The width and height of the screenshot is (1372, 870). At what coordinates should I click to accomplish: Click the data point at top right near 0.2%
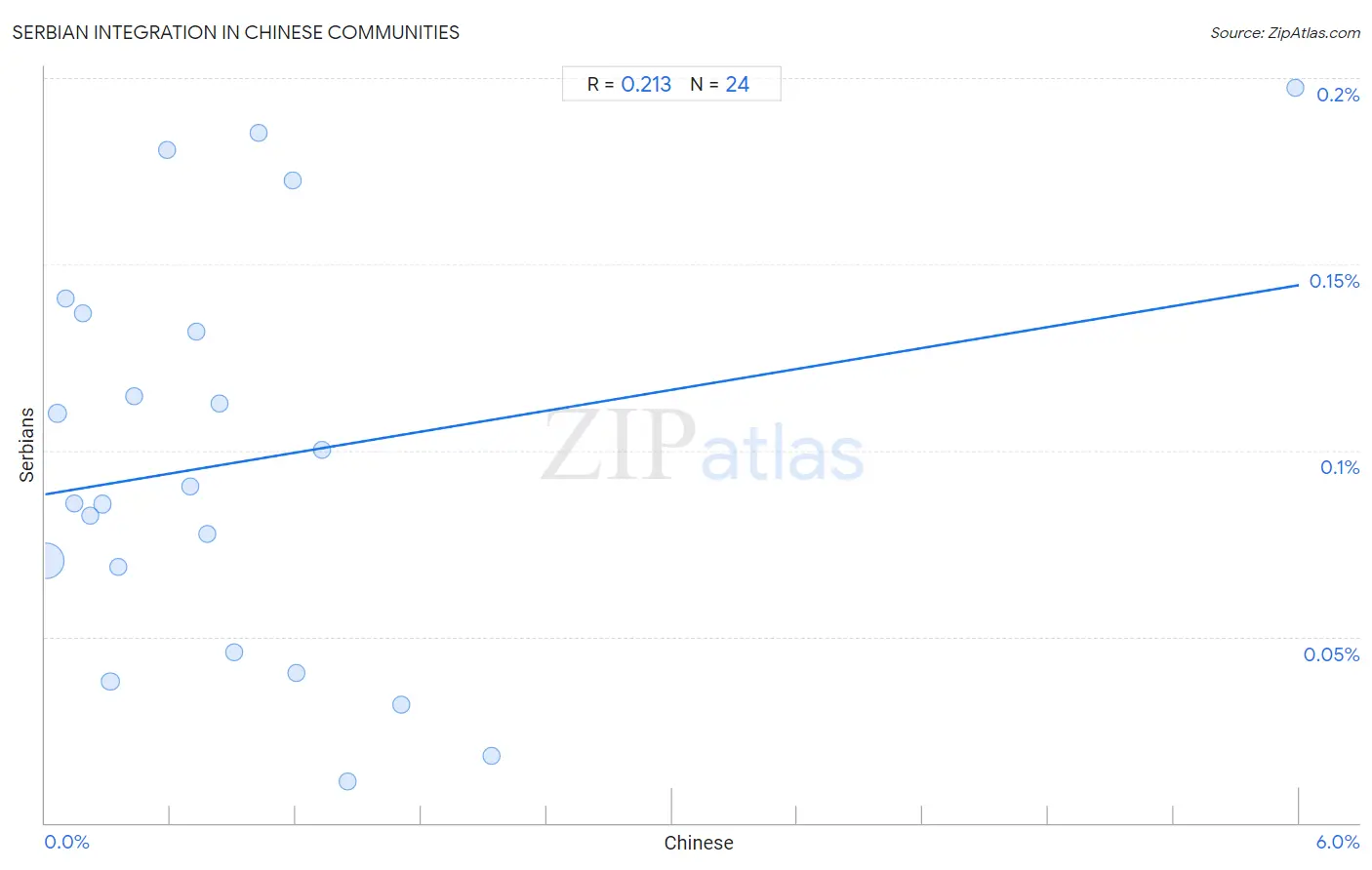pos(1295,88)
